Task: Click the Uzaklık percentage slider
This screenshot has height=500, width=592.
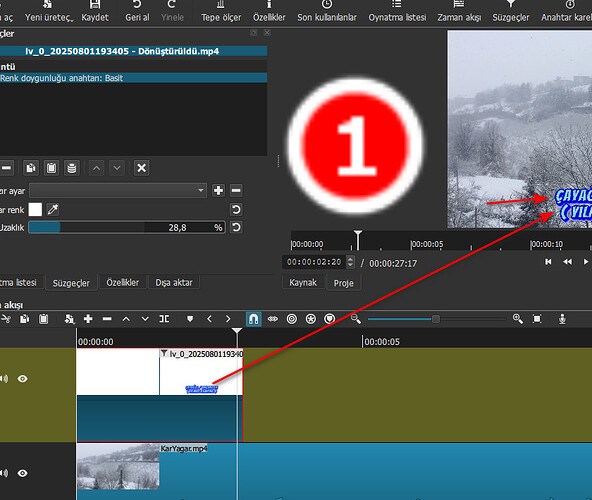Action: coord(127,227)
